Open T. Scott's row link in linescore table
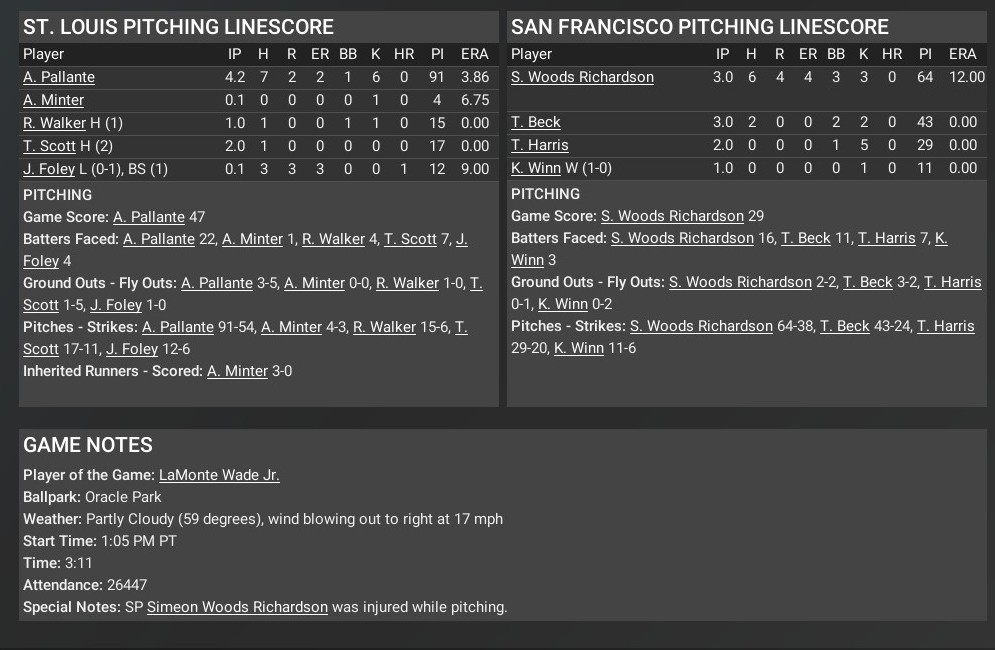 49,146
